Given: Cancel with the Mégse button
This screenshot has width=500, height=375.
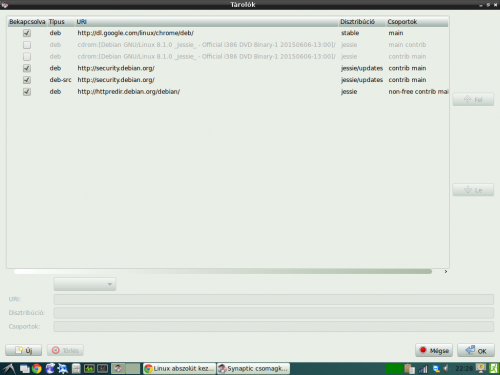Looking at the screenshot, I should [434, 350].
